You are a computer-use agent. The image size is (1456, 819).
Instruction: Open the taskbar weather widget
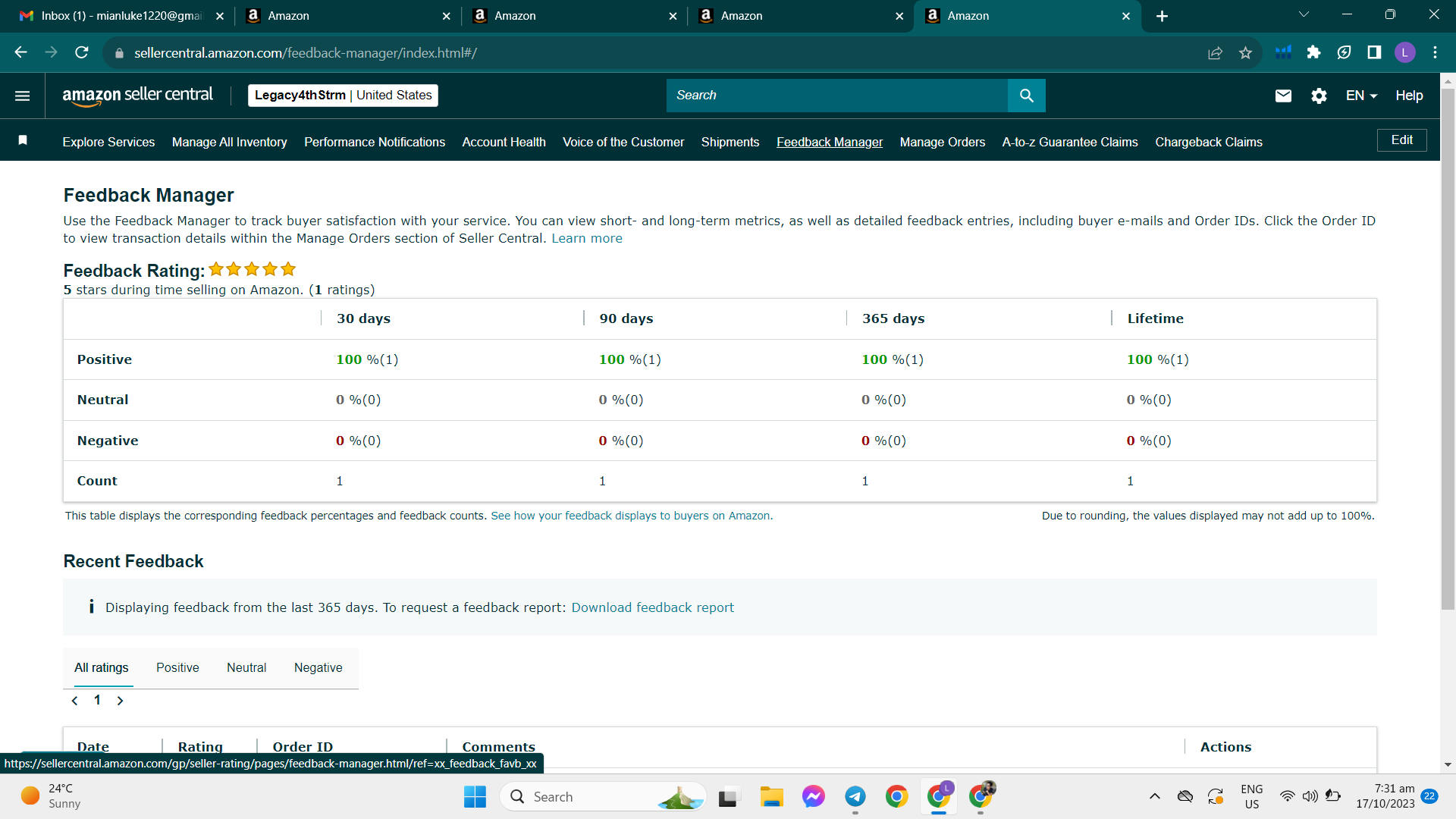tap(51, 796)
